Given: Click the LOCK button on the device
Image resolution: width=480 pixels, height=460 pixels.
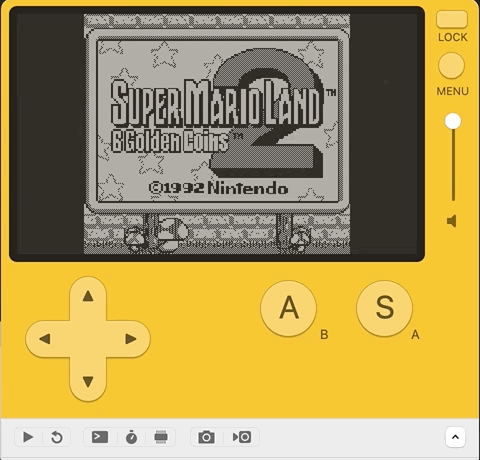Looking at the screenshot, I should [452, 19].
